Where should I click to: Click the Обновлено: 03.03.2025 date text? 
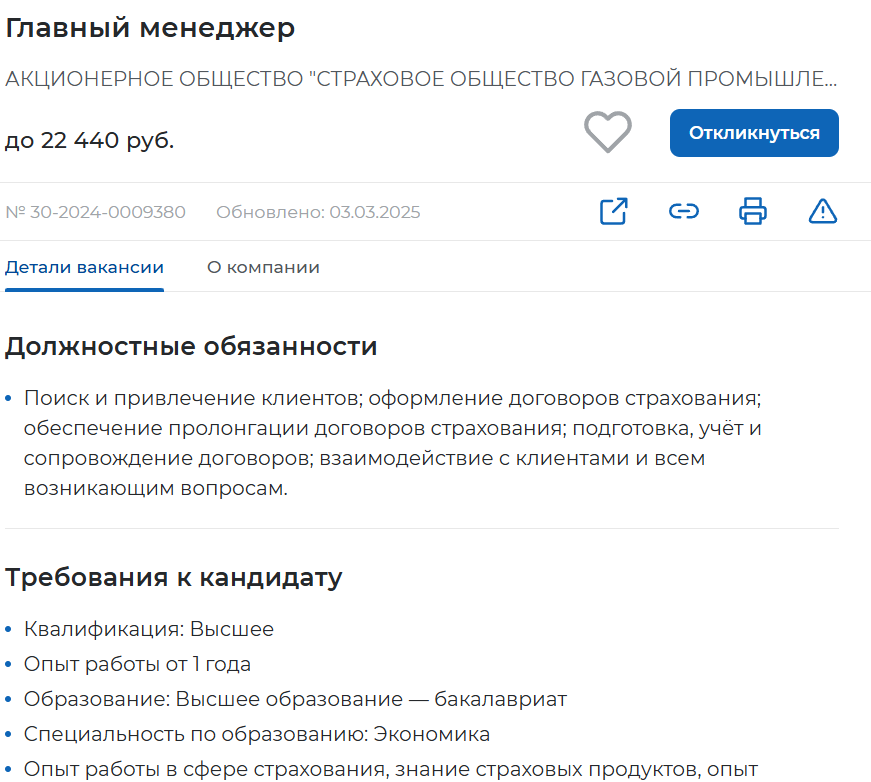(318, 212)
